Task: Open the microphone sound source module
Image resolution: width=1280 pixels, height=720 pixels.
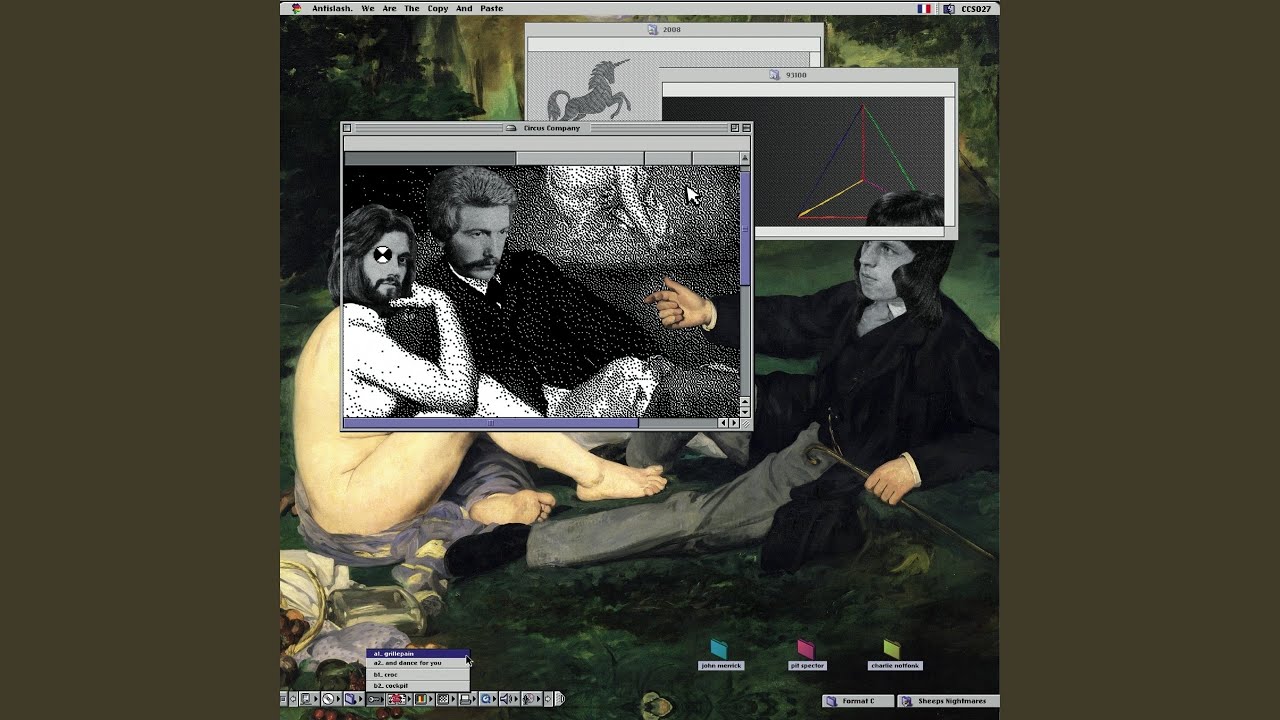Action: coord(527,699)
